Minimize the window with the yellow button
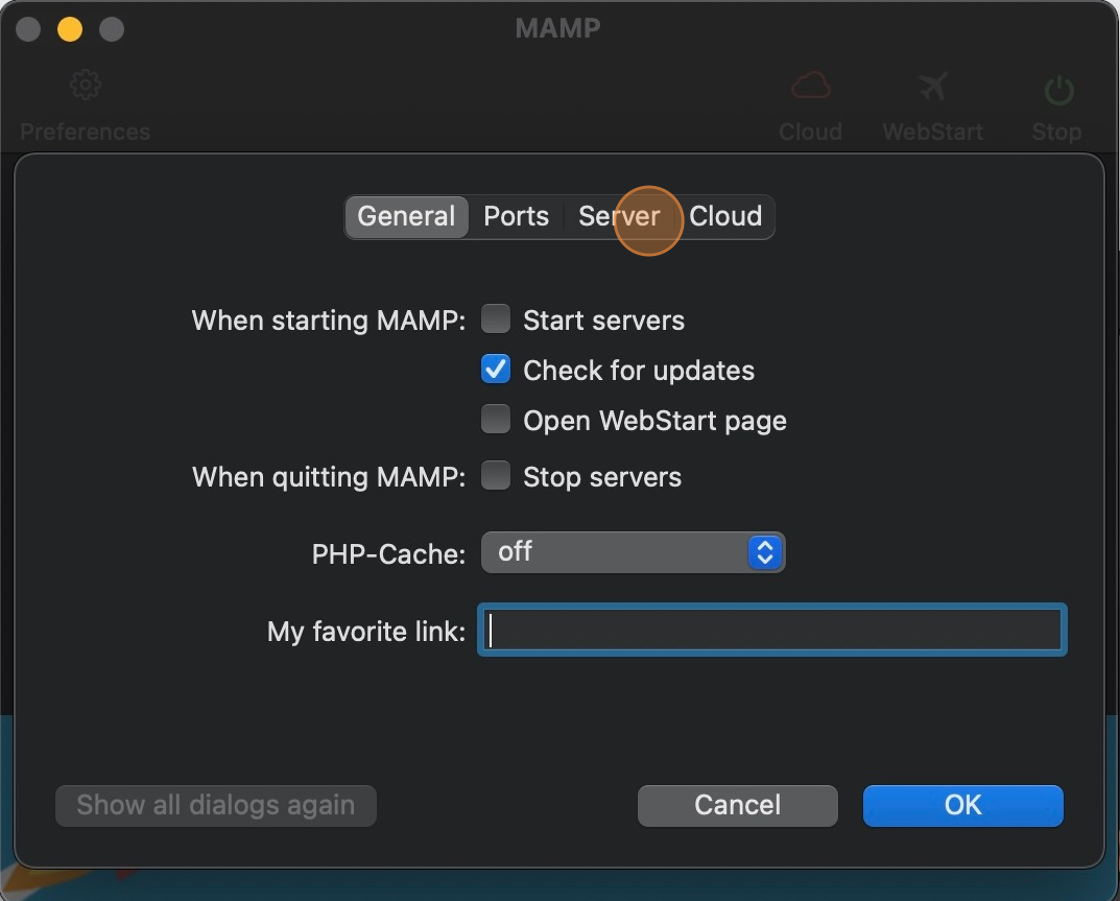The image size is (1120, 901). [70, 29]
